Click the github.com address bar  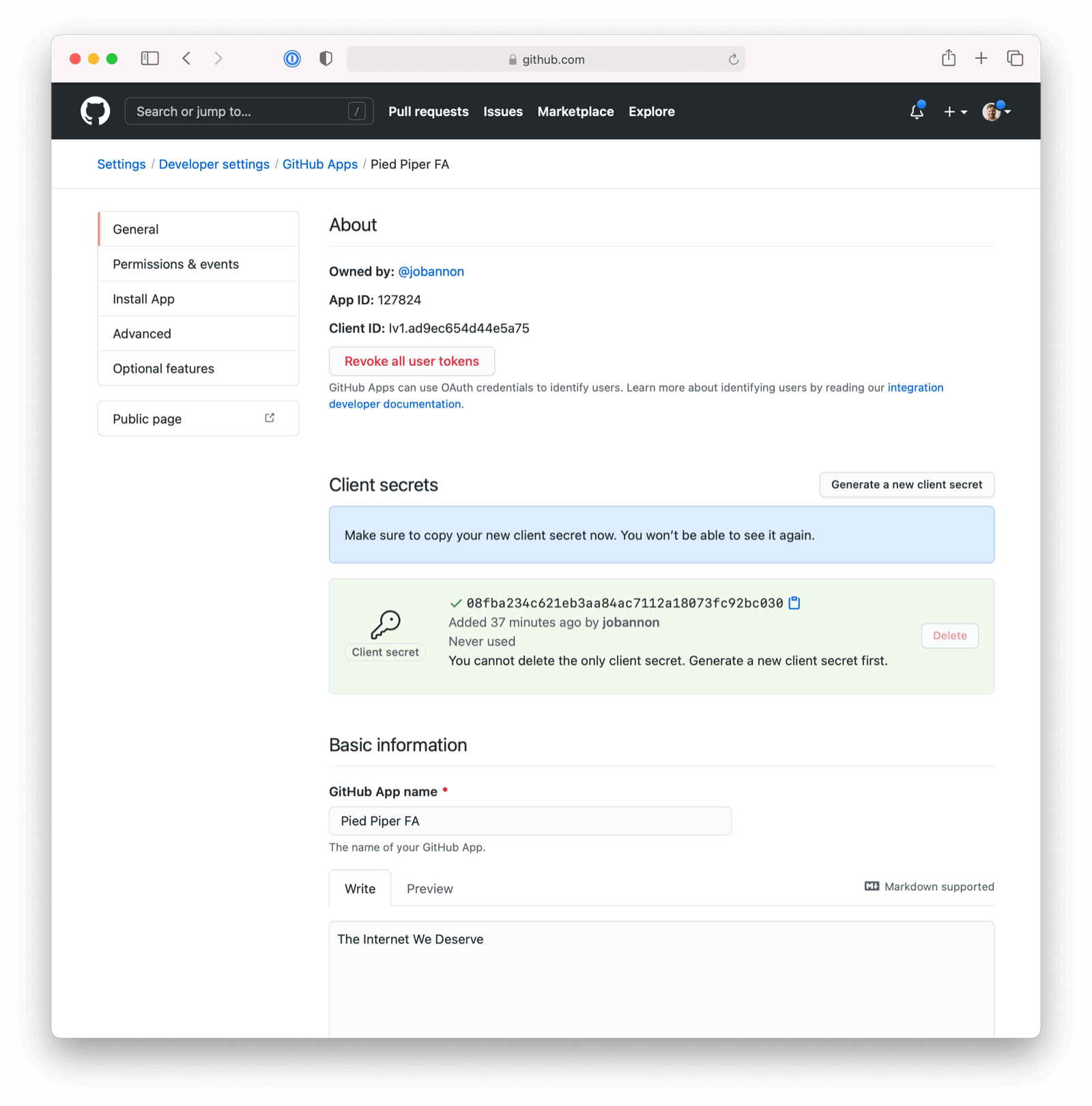(546, 59)
